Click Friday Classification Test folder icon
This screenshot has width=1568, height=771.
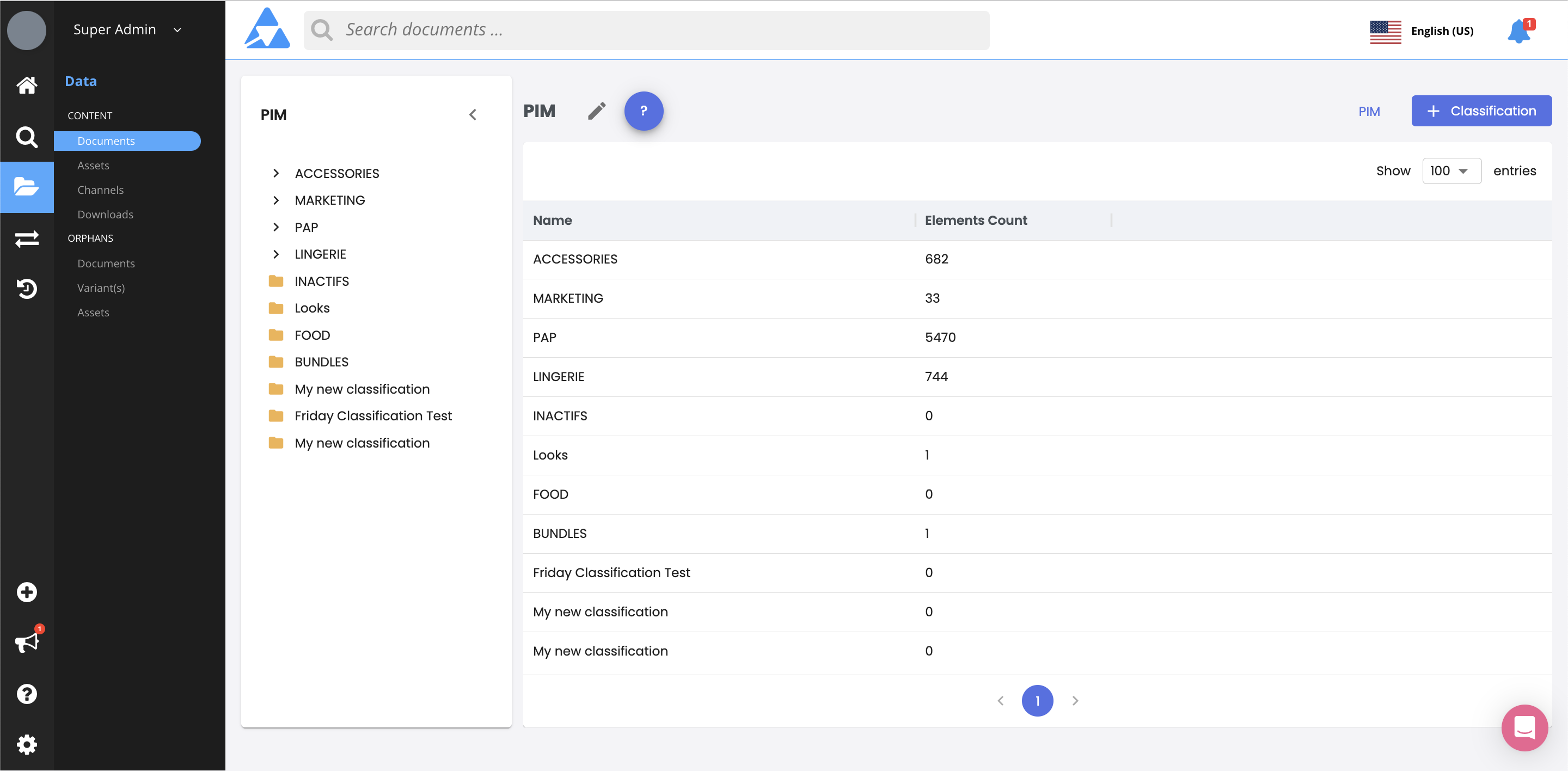click(275, 415)
